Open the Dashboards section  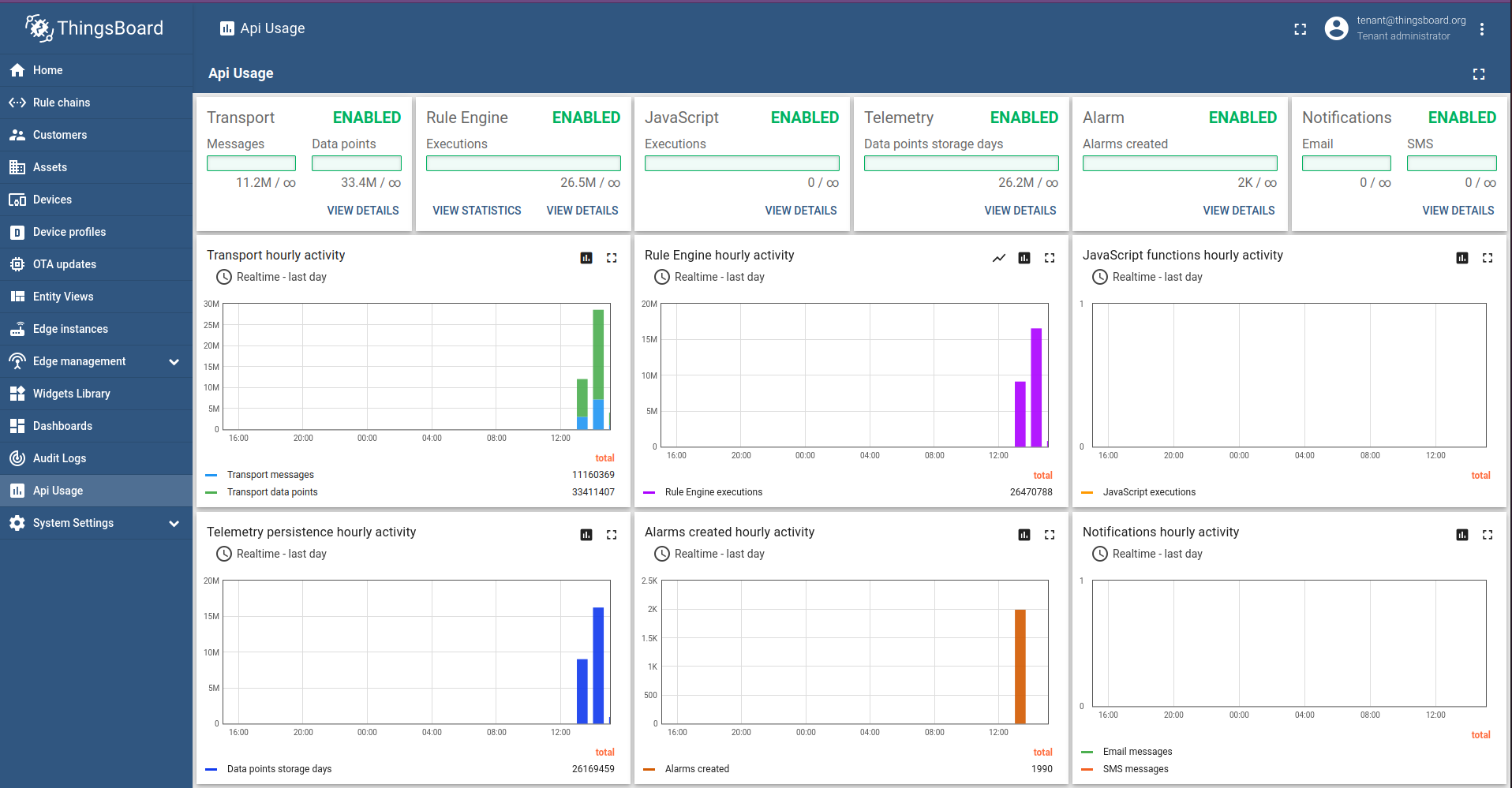pos(62,426)
